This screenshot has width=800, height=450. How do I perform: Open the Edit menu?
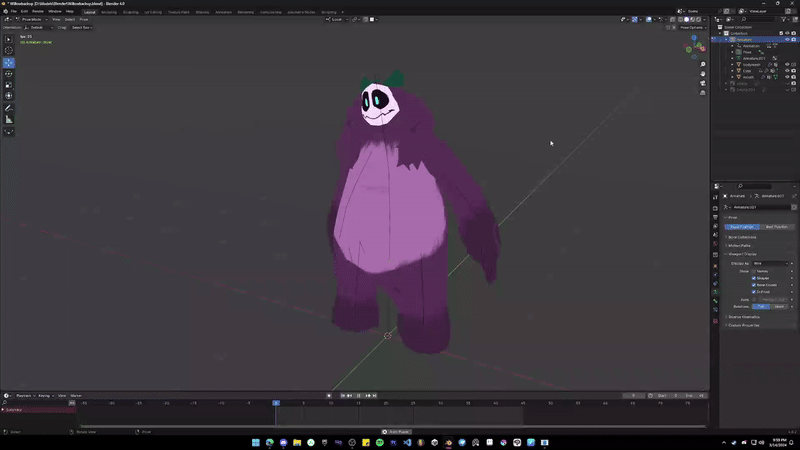tap(24, 11)
